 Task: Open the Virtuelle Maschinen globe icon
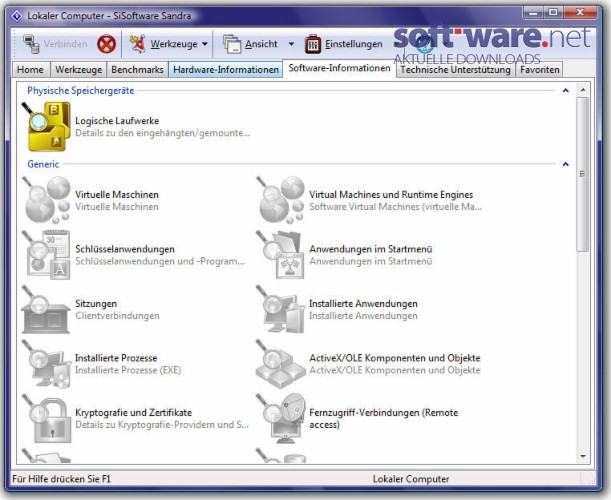coord(46,200)
